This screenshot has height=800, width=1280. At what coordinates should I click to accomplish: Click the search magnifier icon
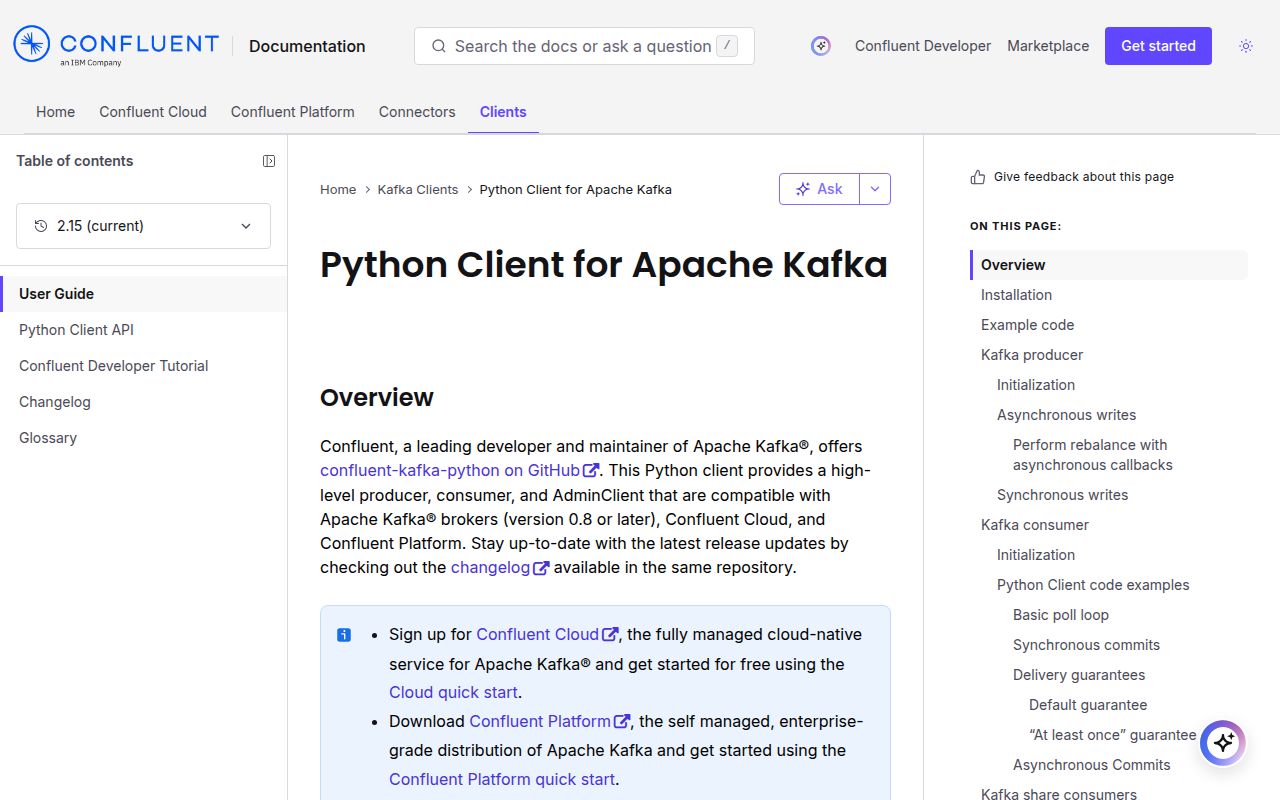click(x=438, y=46)
